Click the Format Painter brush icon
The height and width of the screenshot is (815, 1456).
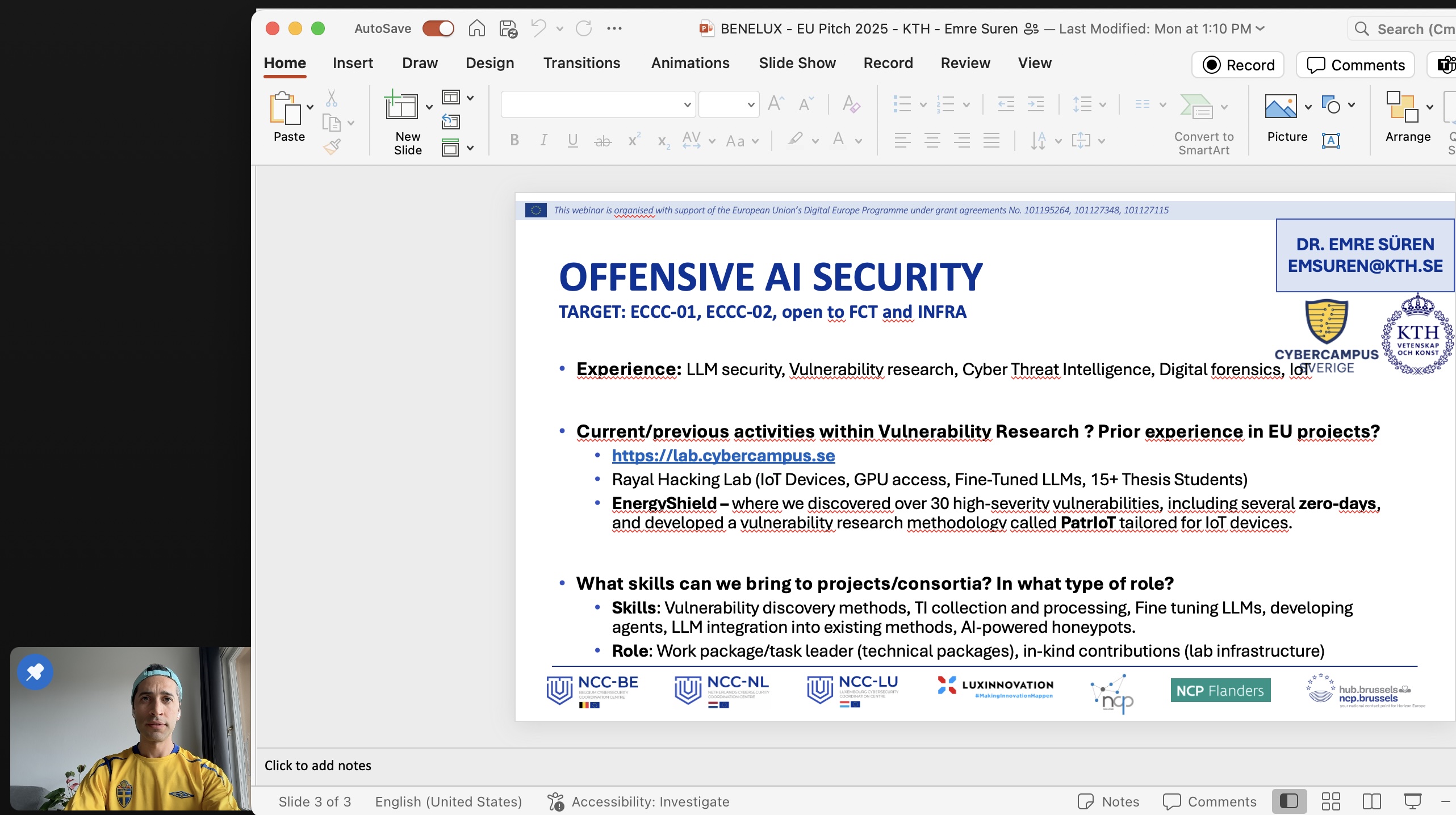(x=332, y=148)
